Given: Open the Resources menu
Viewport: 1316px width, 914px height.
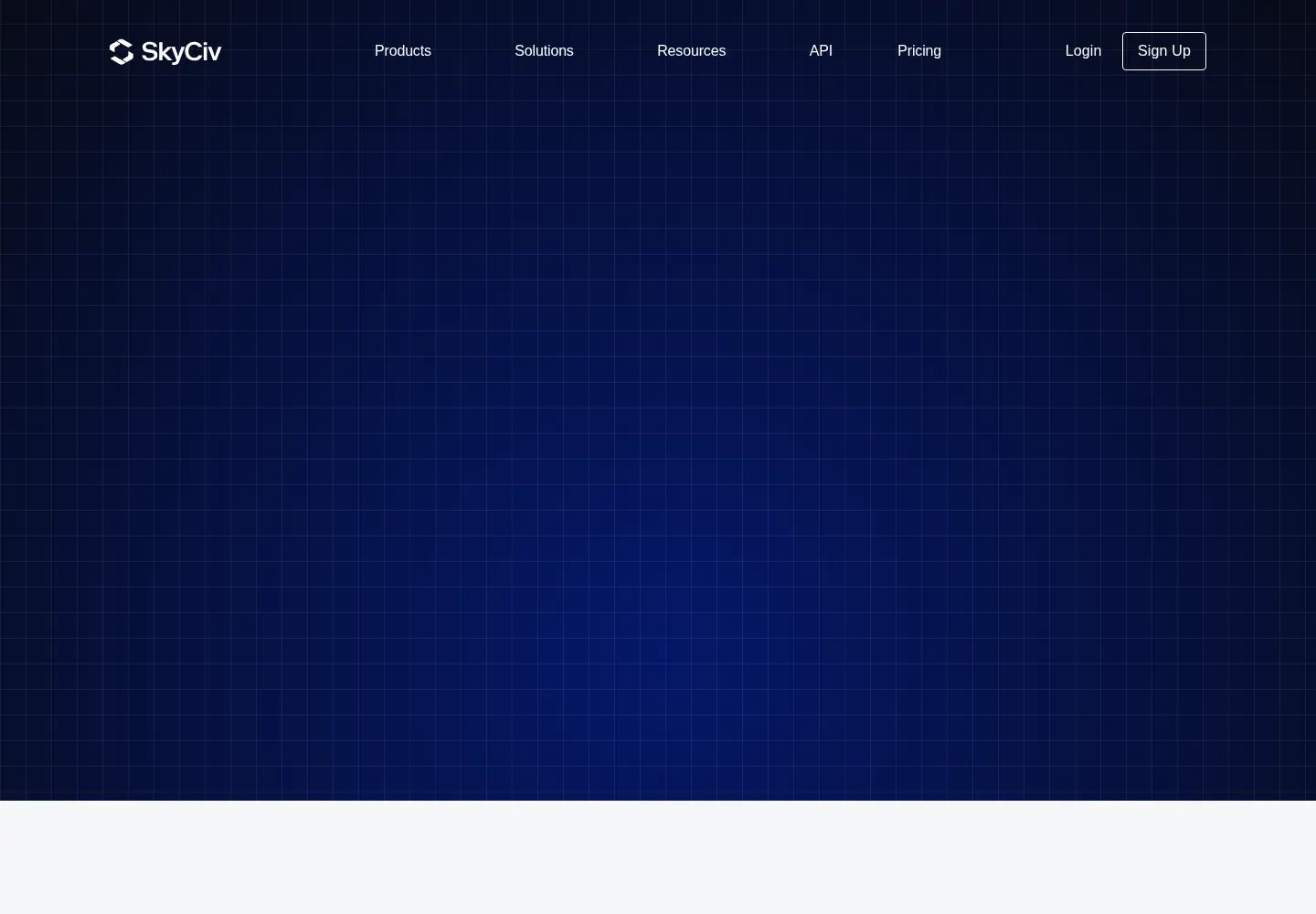Looking at the screenshot, I should point(691,51).
